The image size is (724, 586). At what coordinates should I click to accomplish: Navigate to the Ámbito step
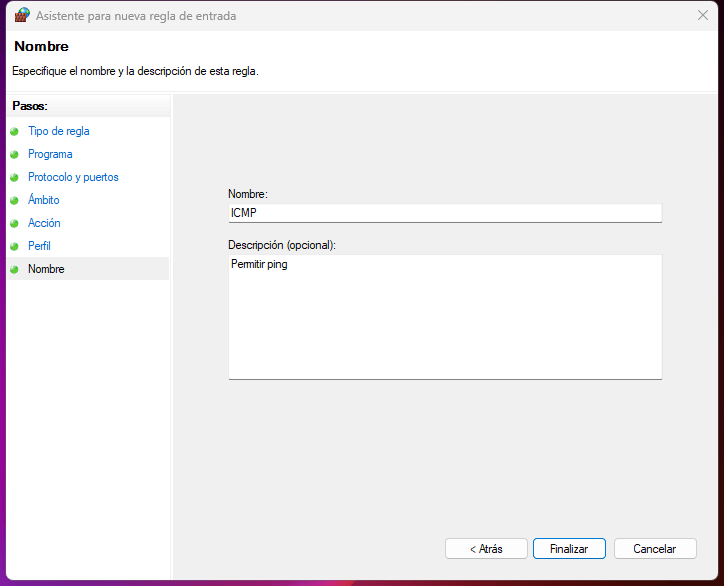click(x=44, y=200)
